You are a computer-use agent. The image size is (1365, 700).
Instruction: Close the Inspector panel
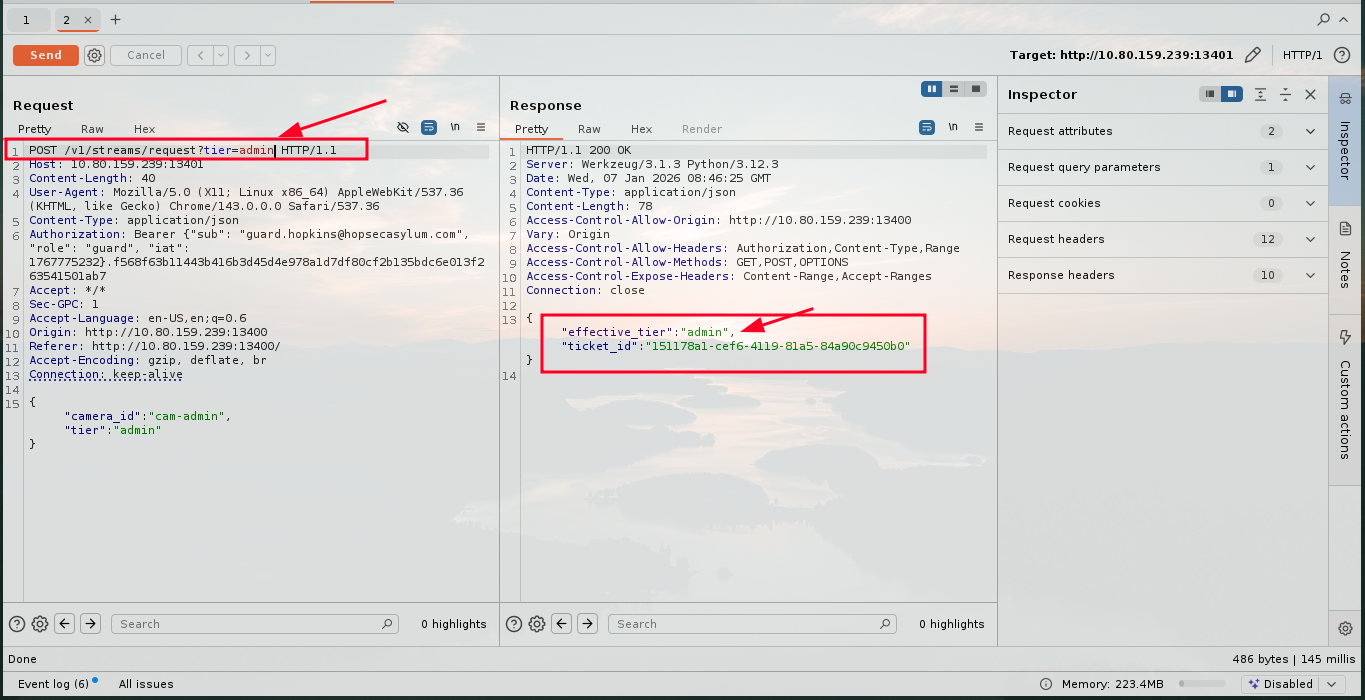1310,94
